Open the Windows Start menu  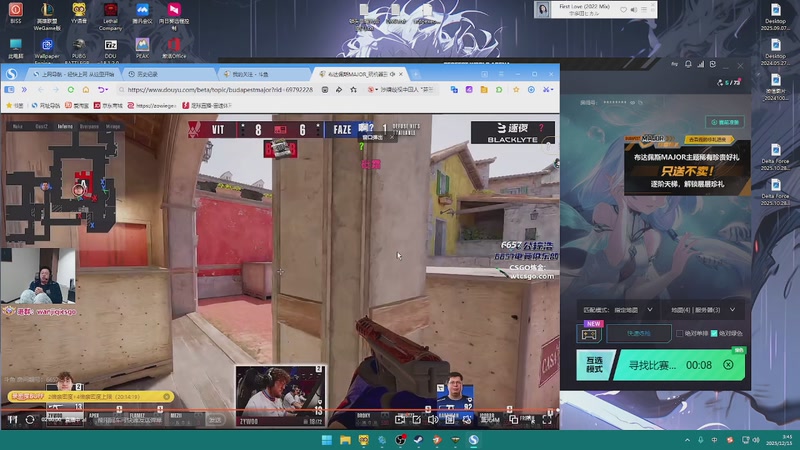tap(327, 440)
